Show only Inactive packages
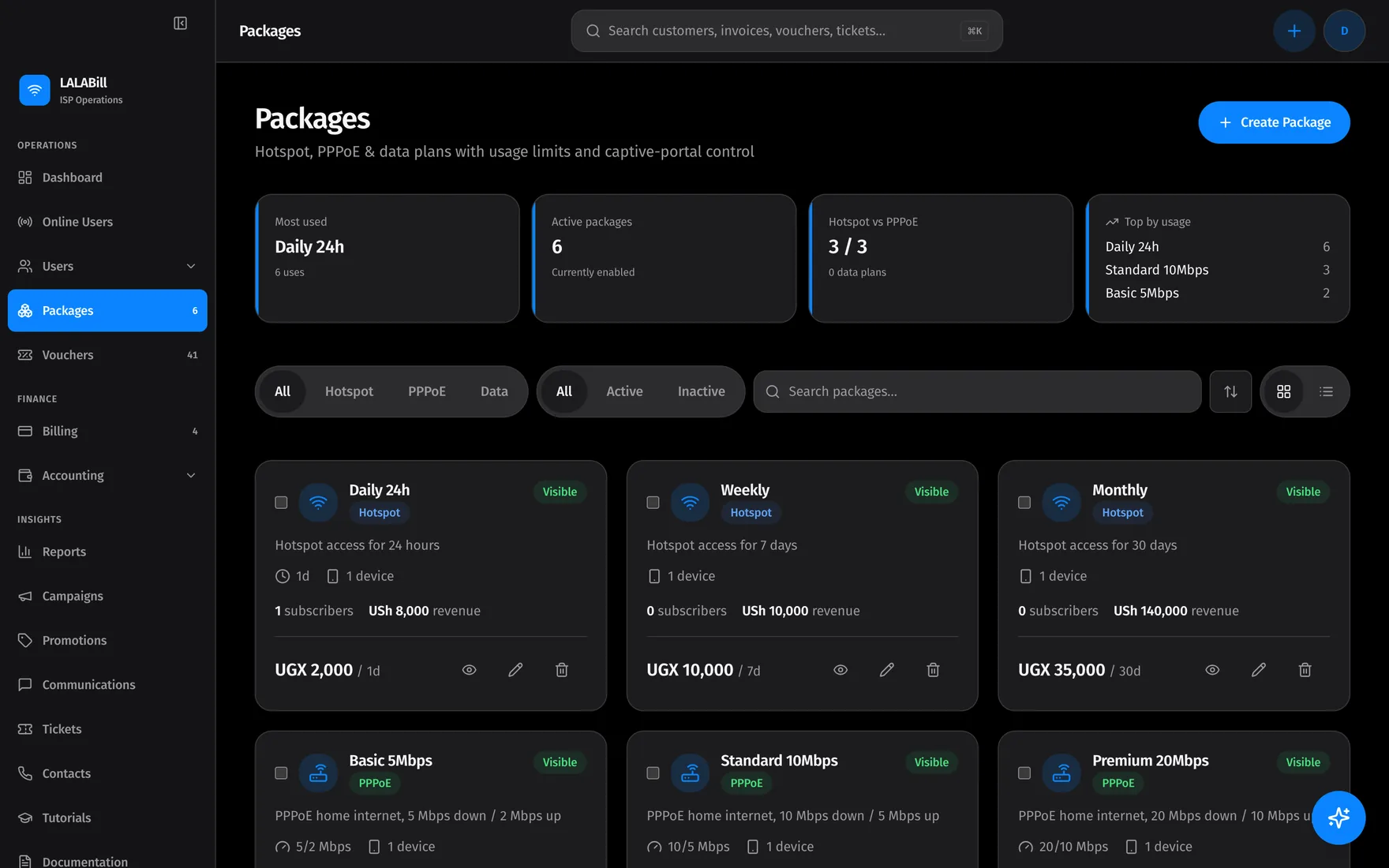This screenshot has width=1389, height=868. [701, 391]
